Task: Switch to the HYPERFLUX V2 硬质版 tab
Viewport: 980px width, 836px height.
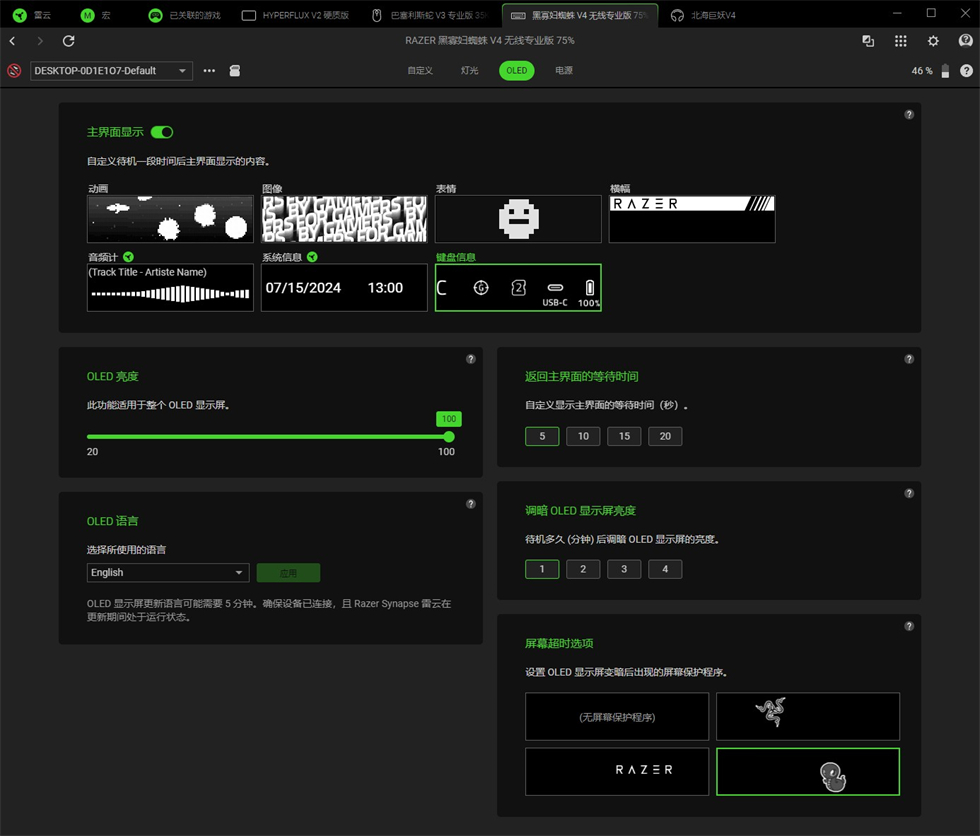Action: (x=296, y=15)
